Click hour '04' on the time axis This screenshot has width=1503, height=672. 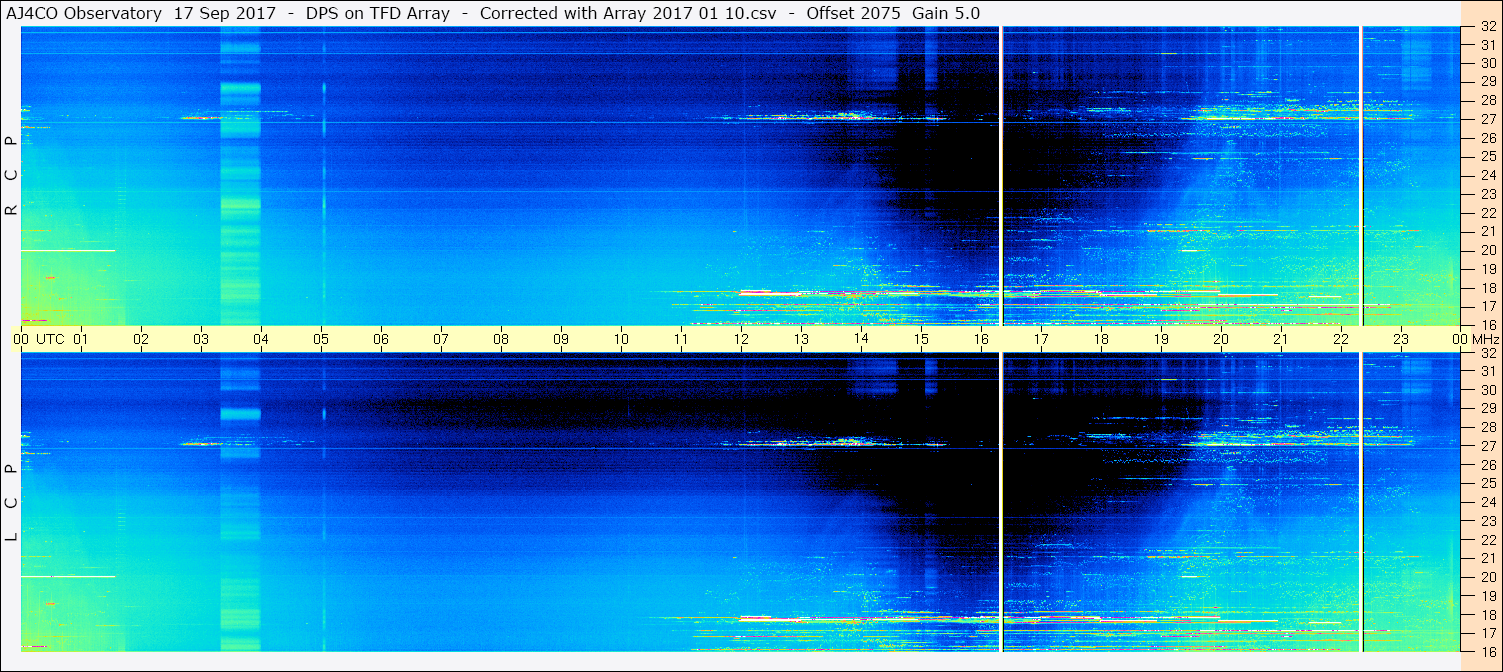click(x=261, y=339)
